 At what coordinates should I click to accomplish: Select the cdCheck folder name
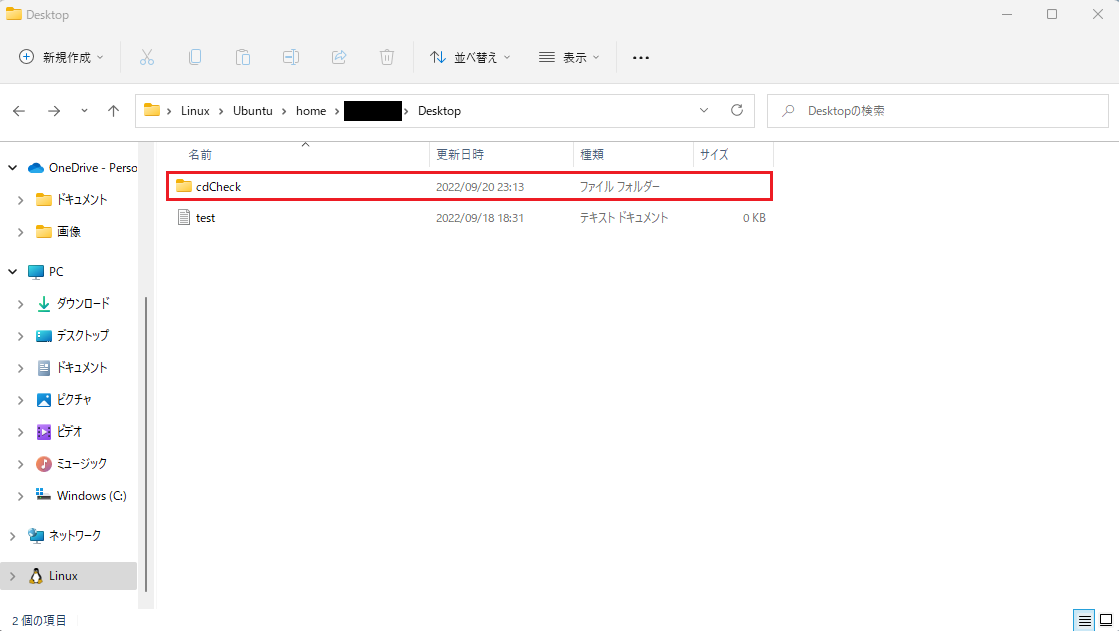(218, 186)
